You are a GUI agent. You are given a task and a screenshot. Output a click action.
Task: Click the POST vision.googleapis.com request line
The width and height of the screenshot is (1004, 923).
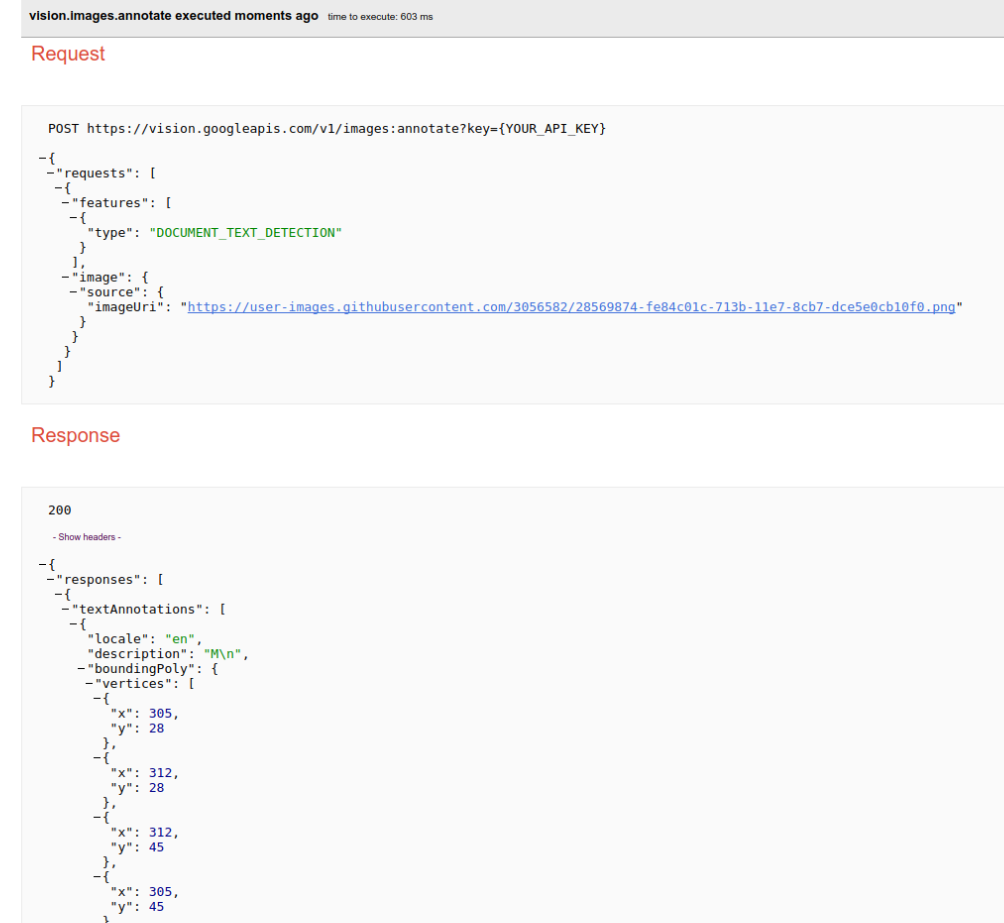[327, 129]
